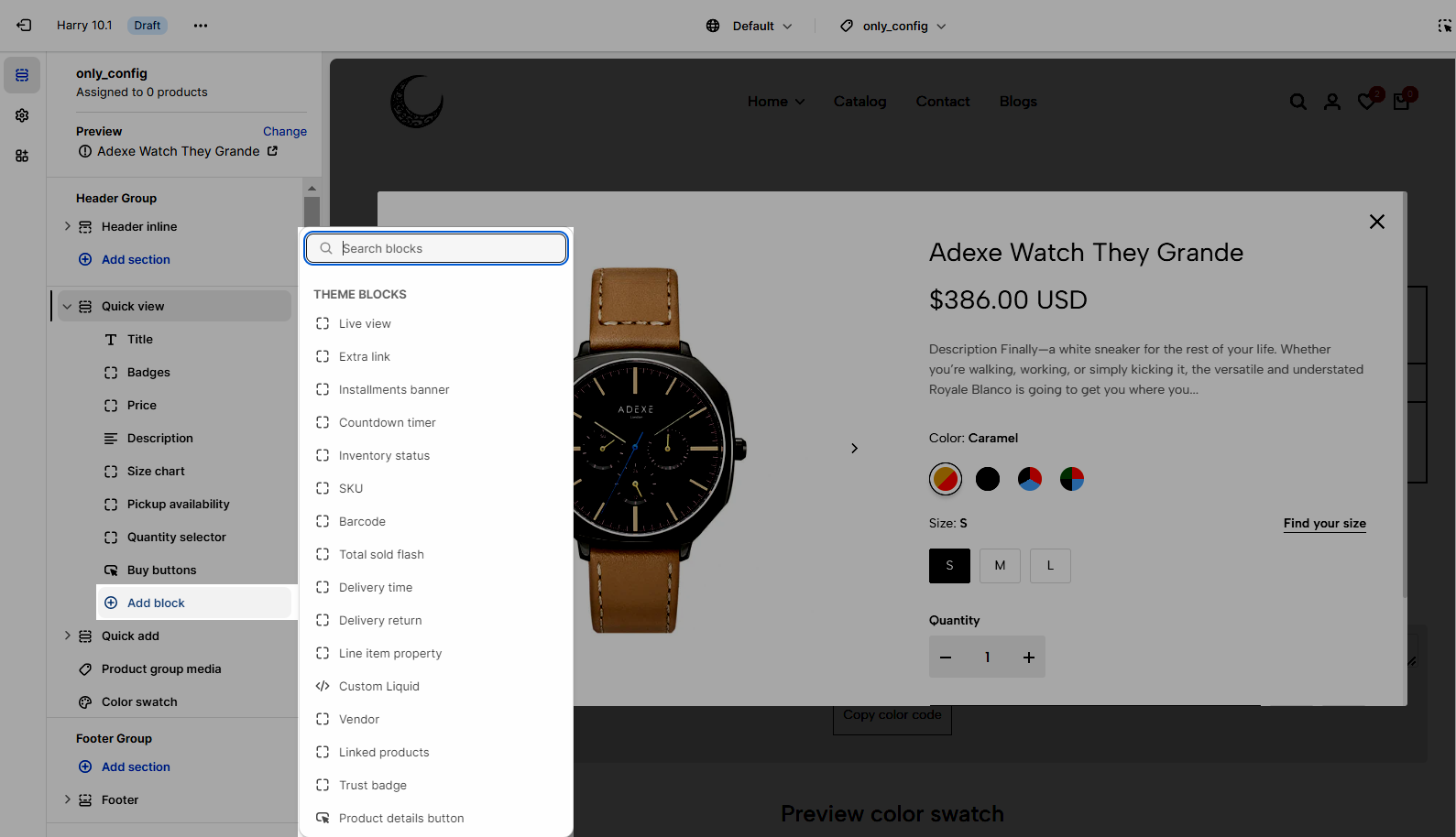Open the Default market dropdown
The image size is (1456, 837).
click(x=750, y=26)
